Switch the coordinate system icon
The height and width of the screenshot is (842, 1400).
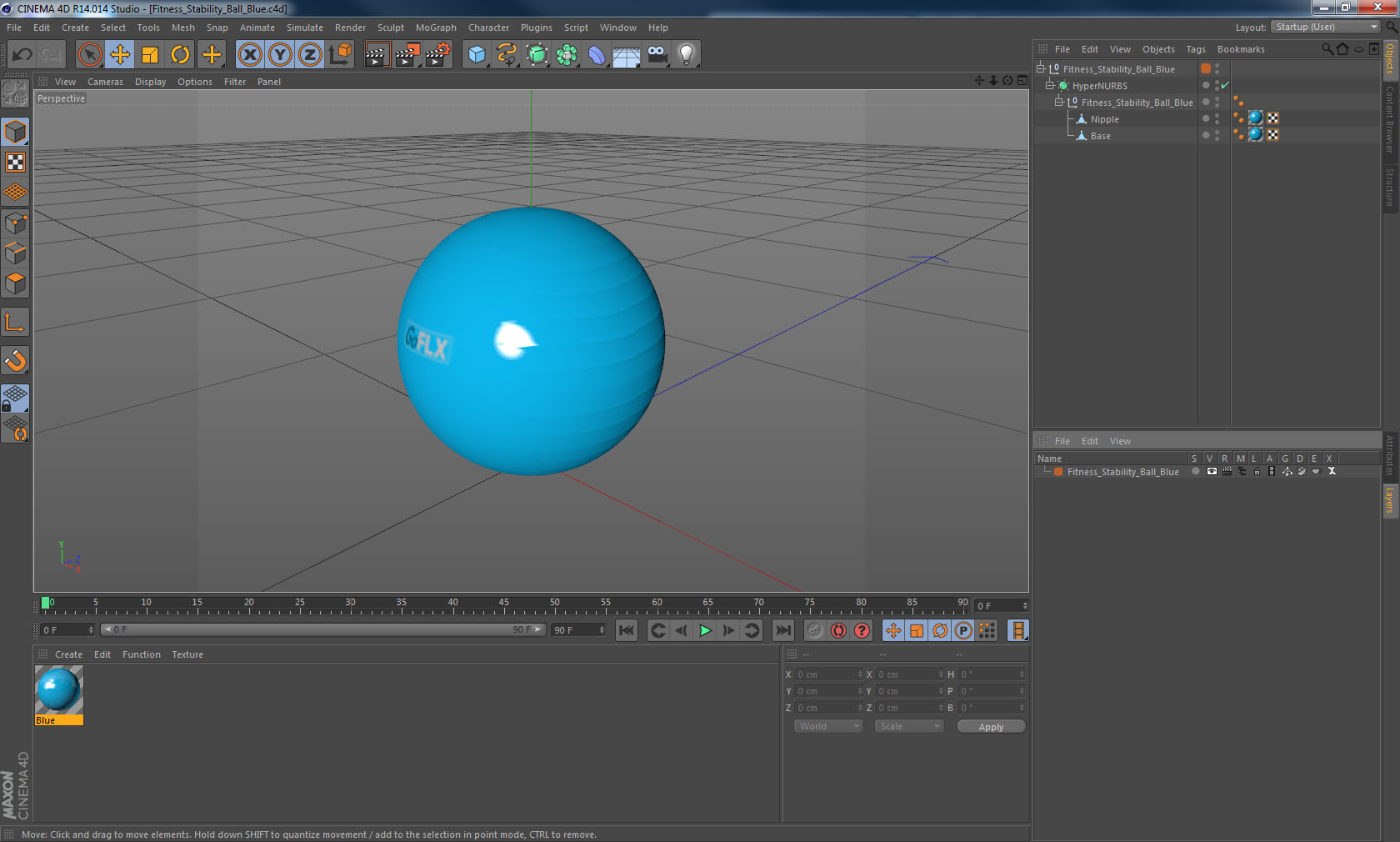pyautogui.click(x=340, y=55)
